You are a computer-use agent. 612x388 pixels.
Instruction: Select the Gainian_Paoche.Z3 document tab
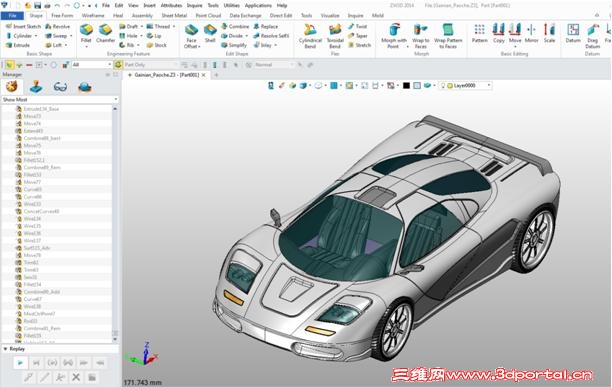[167, 75]
